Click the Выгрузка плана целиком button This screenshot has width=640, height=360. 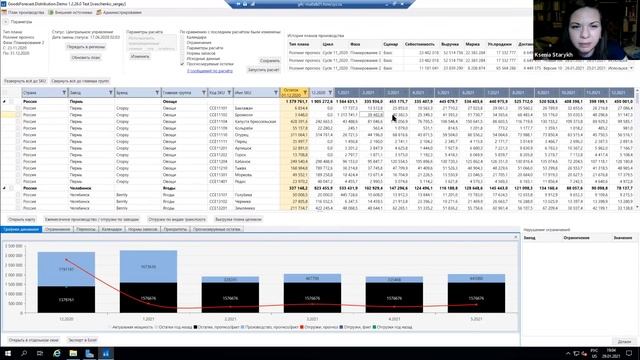(x=238, y=220)
